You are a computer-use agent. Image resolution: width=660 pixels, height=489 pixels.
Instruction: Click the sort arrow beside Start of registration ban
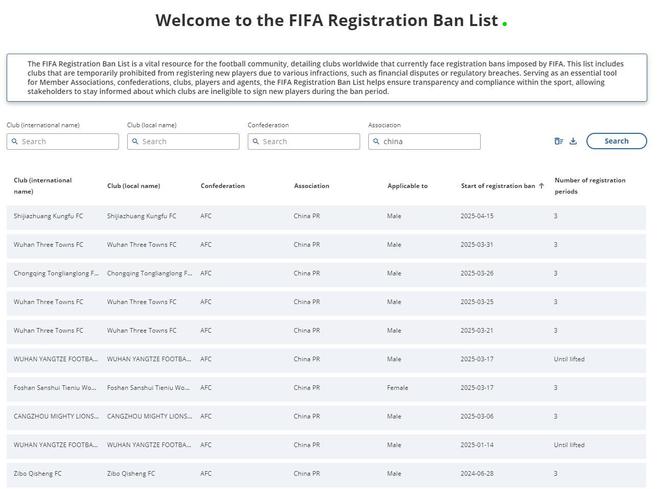[541, 186]
